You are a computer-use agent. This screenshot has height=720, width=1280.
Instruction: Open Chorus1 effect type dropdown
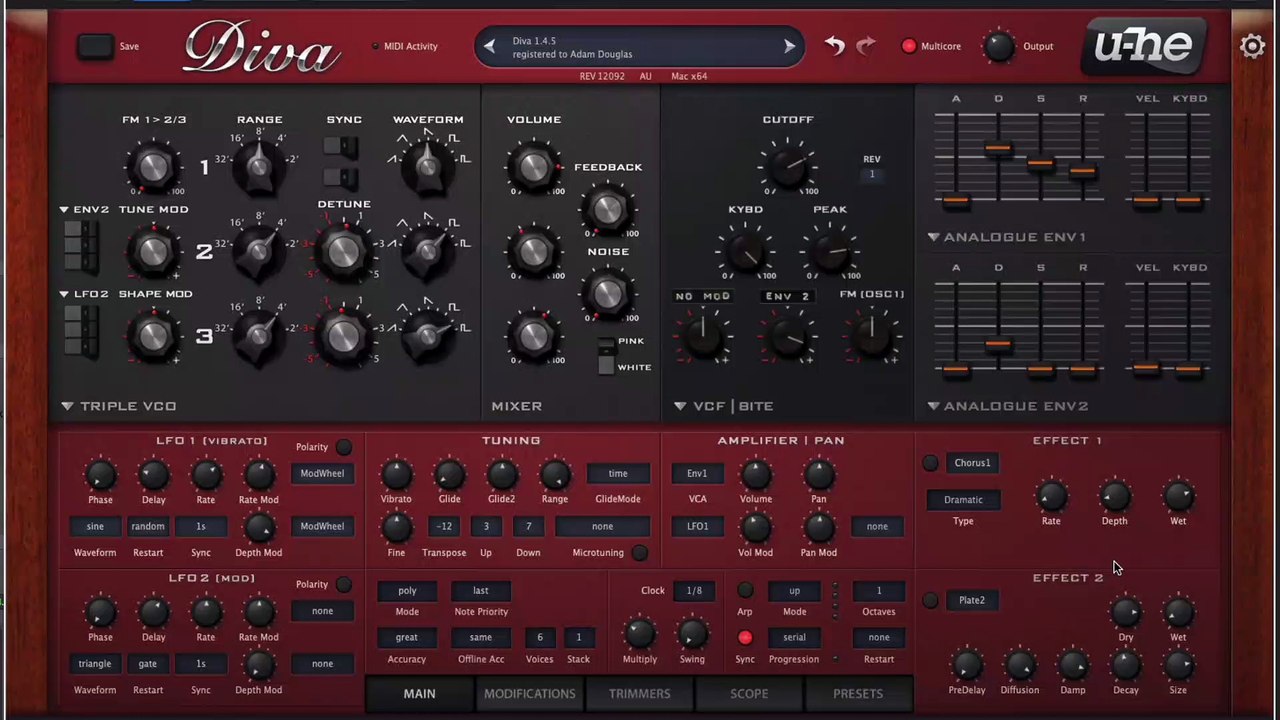click(972, 463)
